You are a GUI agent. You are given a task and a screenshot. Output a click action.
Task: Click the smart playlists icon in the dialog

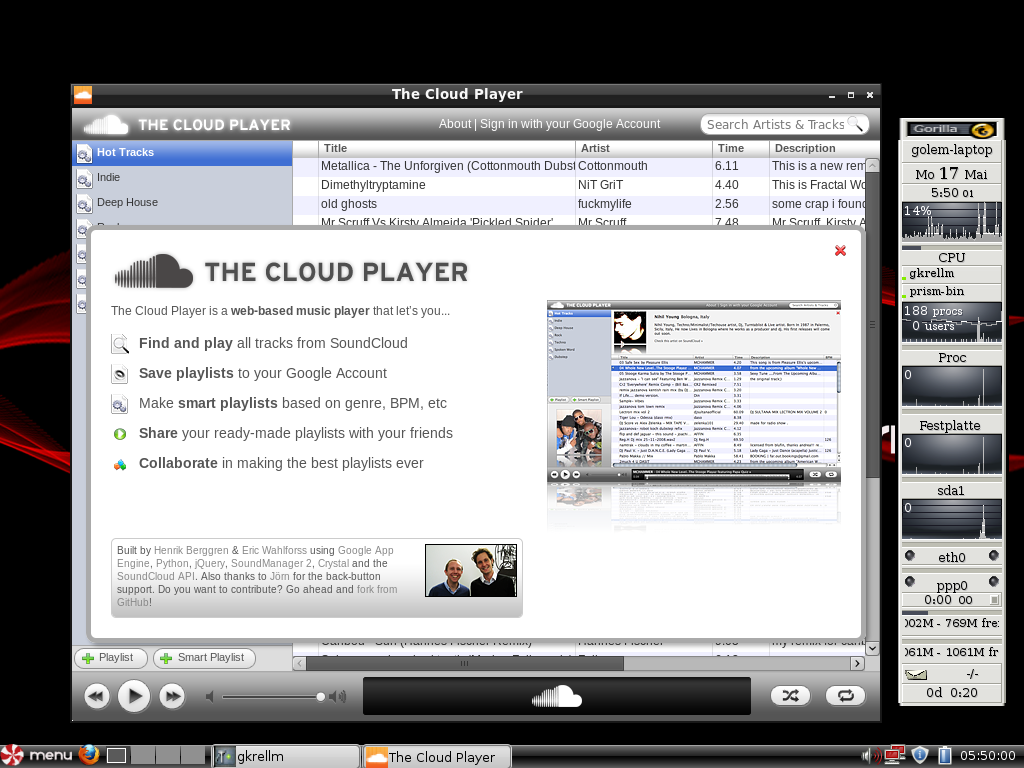(122, 403)
